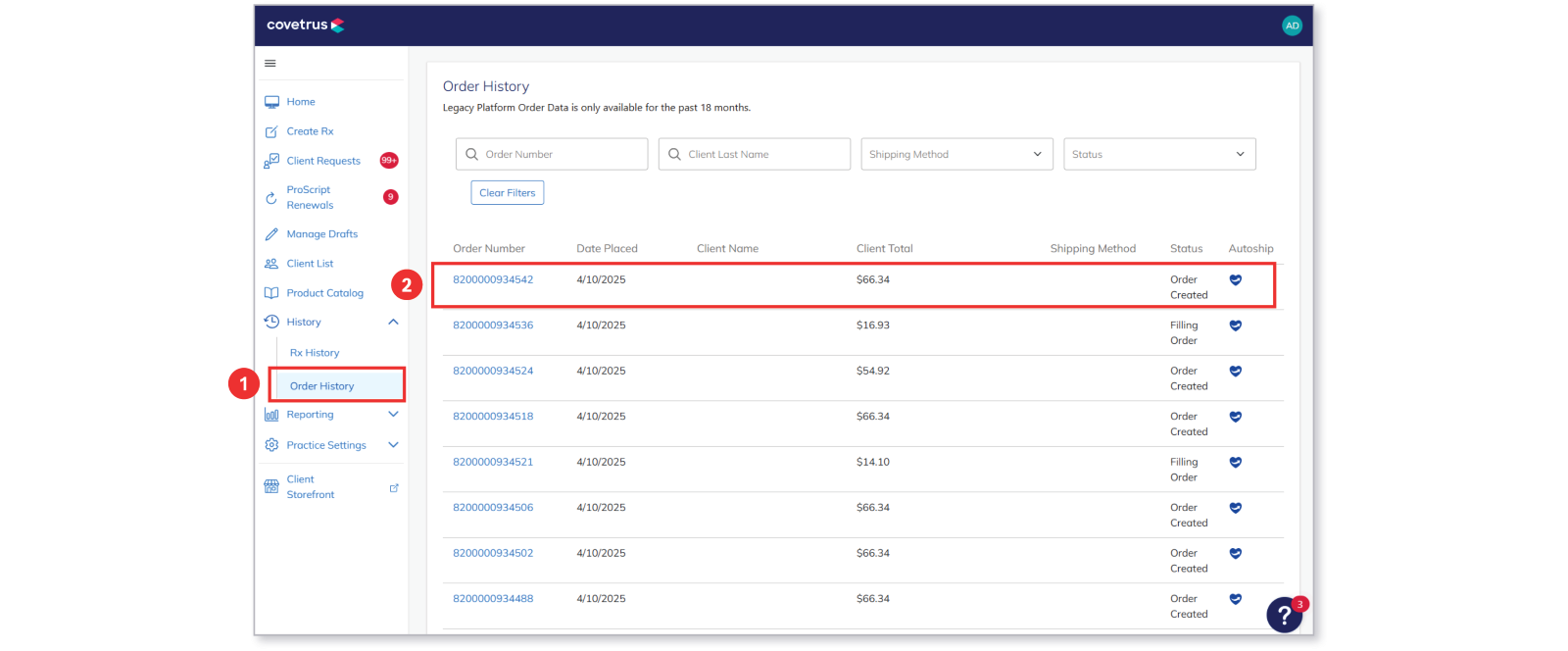Click the Clear Filters button

click(x=508, y=193)
